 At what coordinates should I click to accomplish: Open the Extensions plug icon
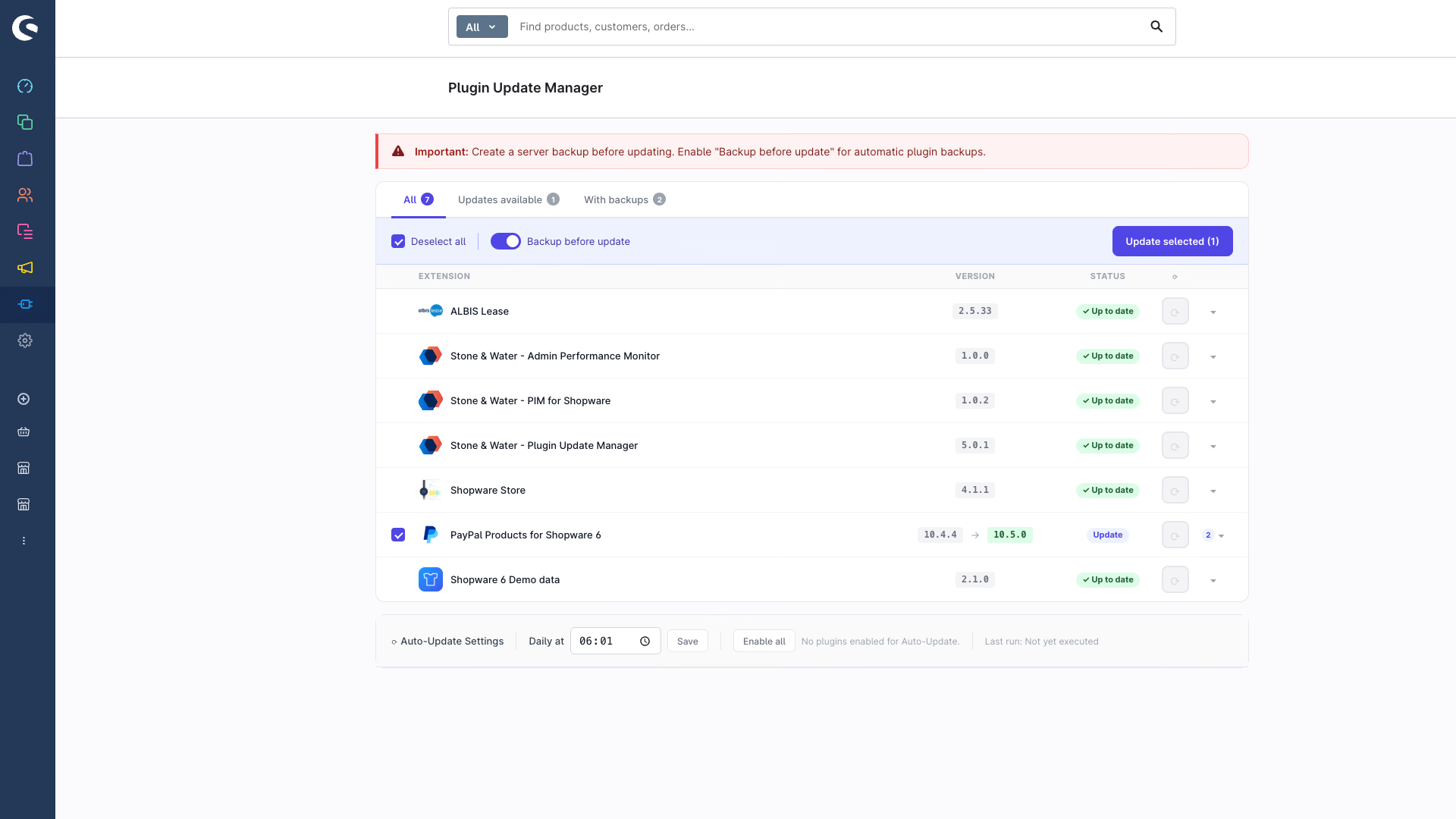pos(25,304)
